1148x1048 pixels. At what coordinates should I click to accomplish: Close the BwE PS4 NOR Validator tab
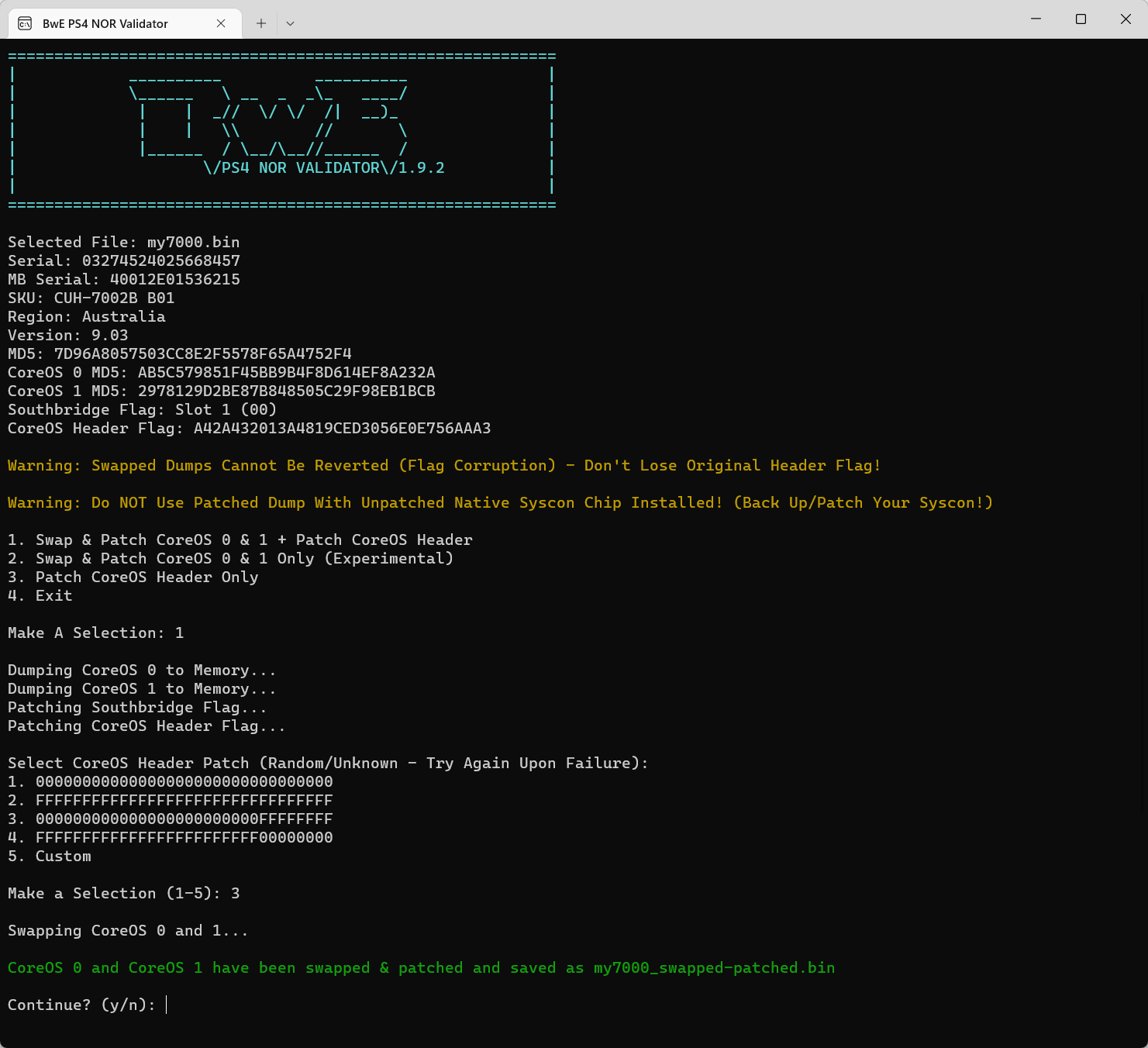click(x=220, y=23)
